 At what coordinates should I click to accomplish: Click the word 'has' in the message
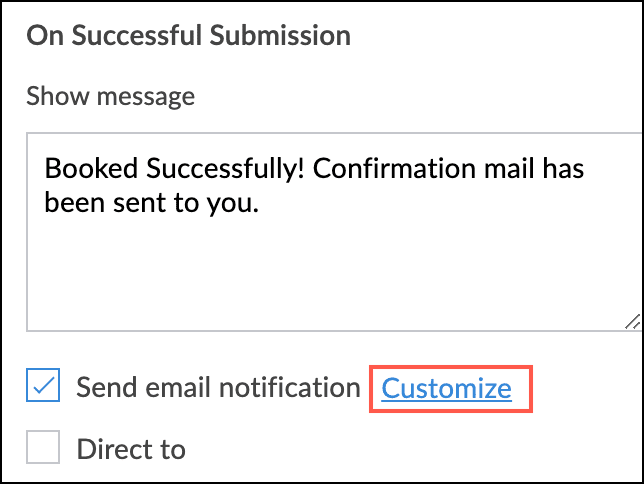[x=564, y=168]
